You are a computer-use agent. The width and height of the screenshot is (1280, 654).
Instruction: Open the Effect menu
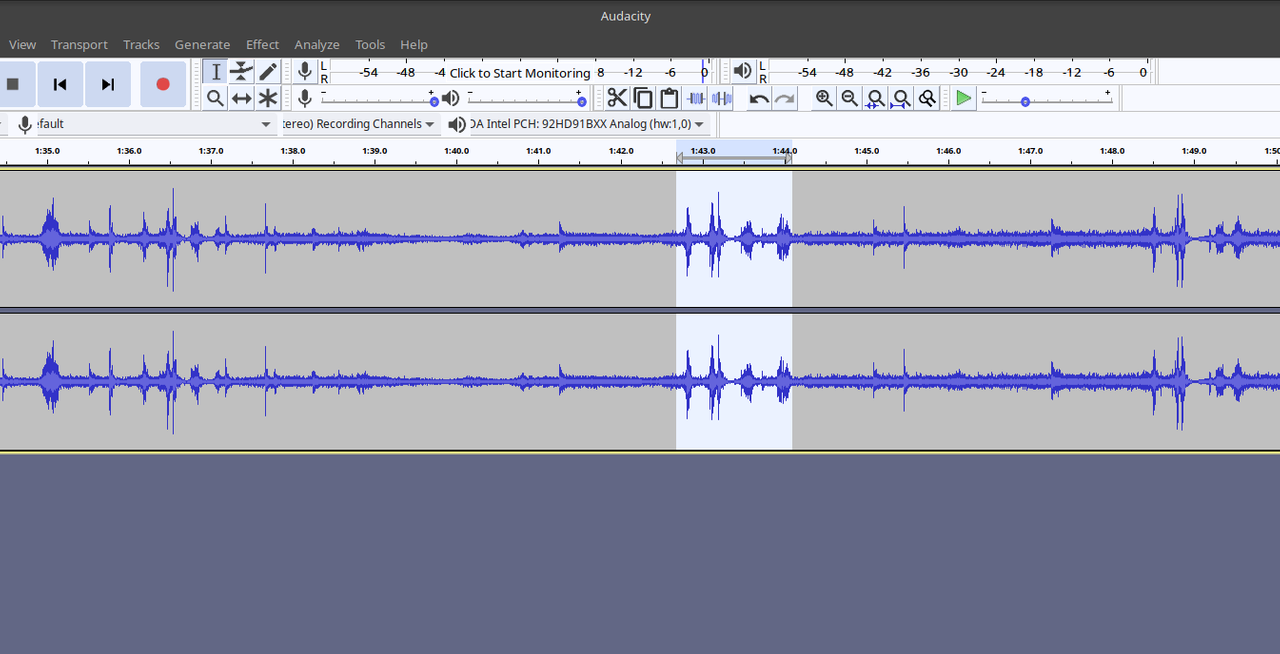[262, 44]
